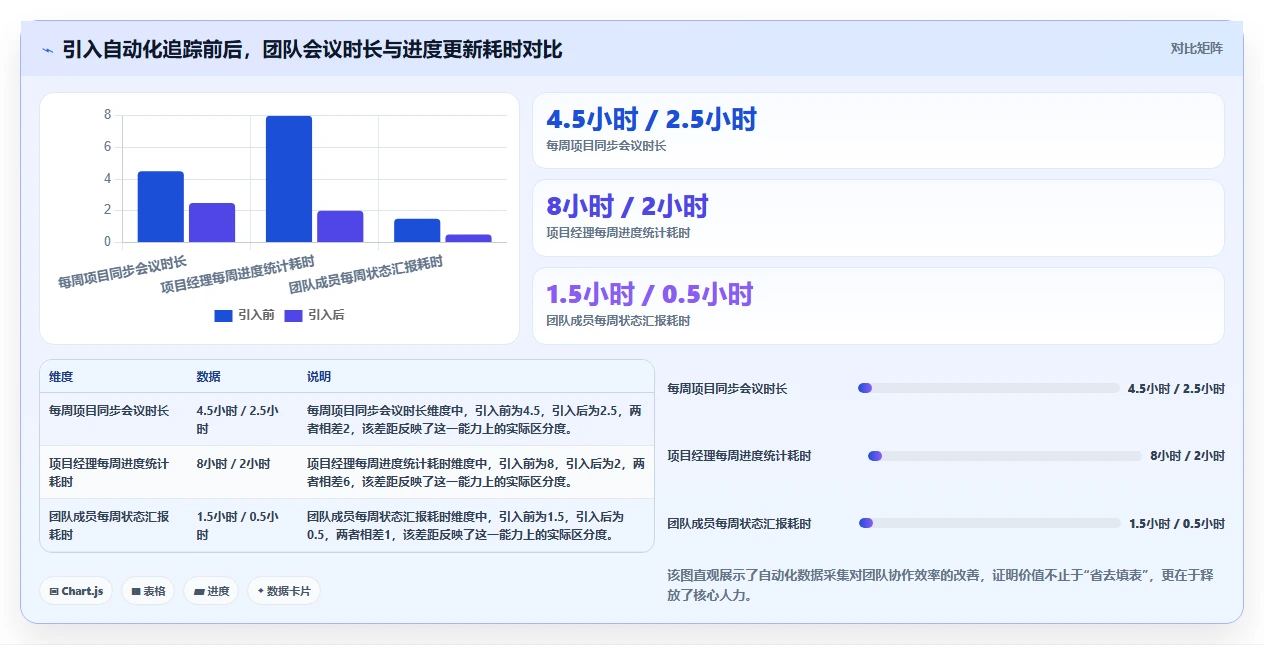This screenshot has height=645, width=1264.
Task: Click the 对比矩阵 label in header
Action: coord(1196,48)
